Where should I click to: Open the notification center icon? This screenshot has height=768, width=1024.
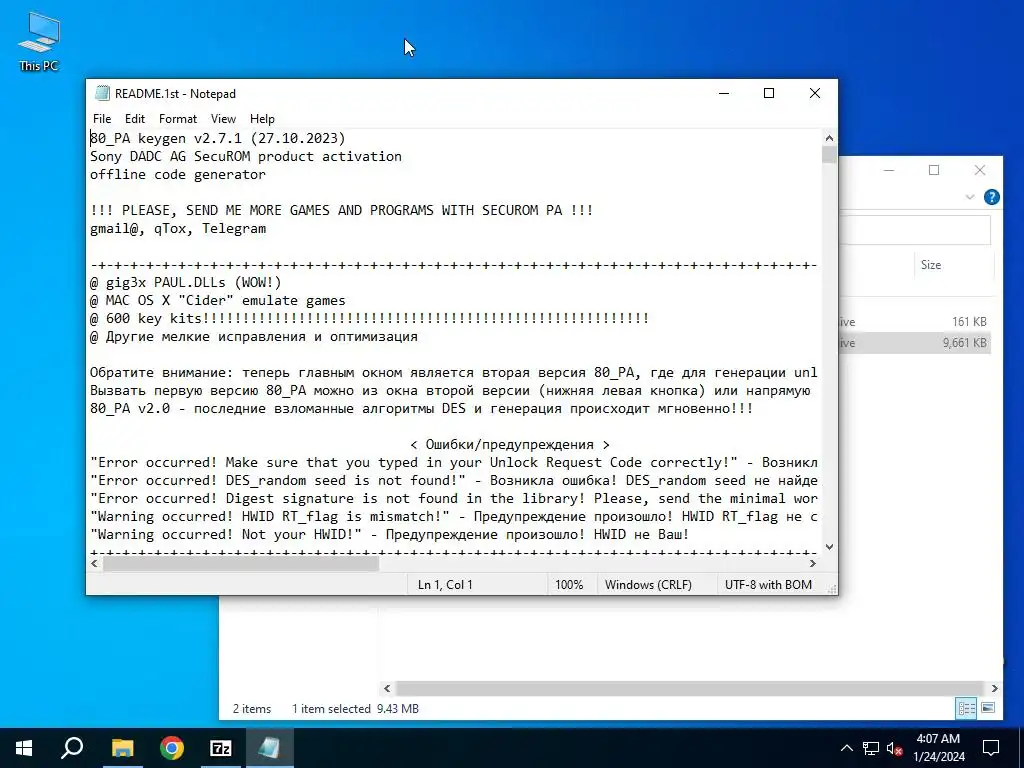click(x=991, y=748)
